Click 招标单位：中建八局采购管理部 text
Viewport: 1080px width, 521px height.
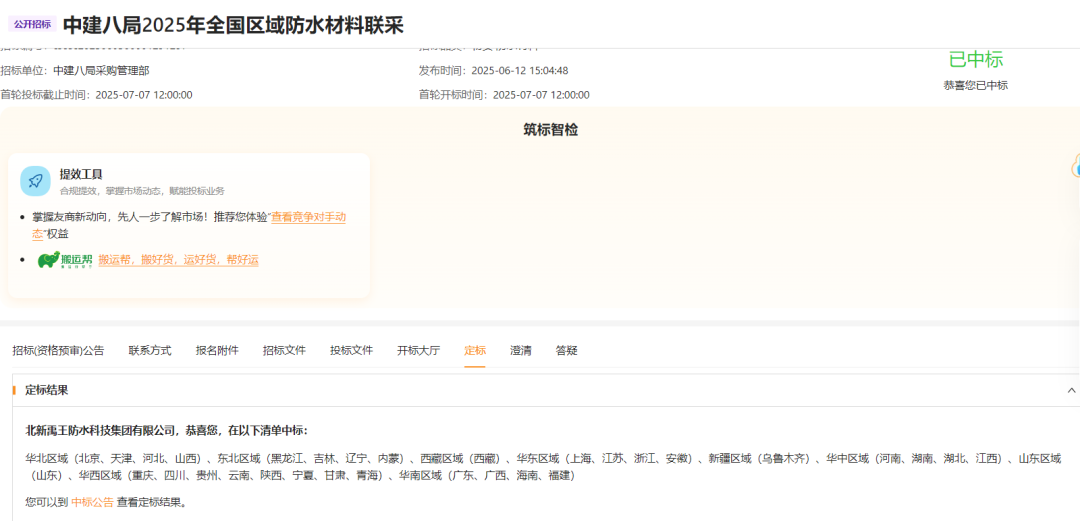click(x=75, y=70)
